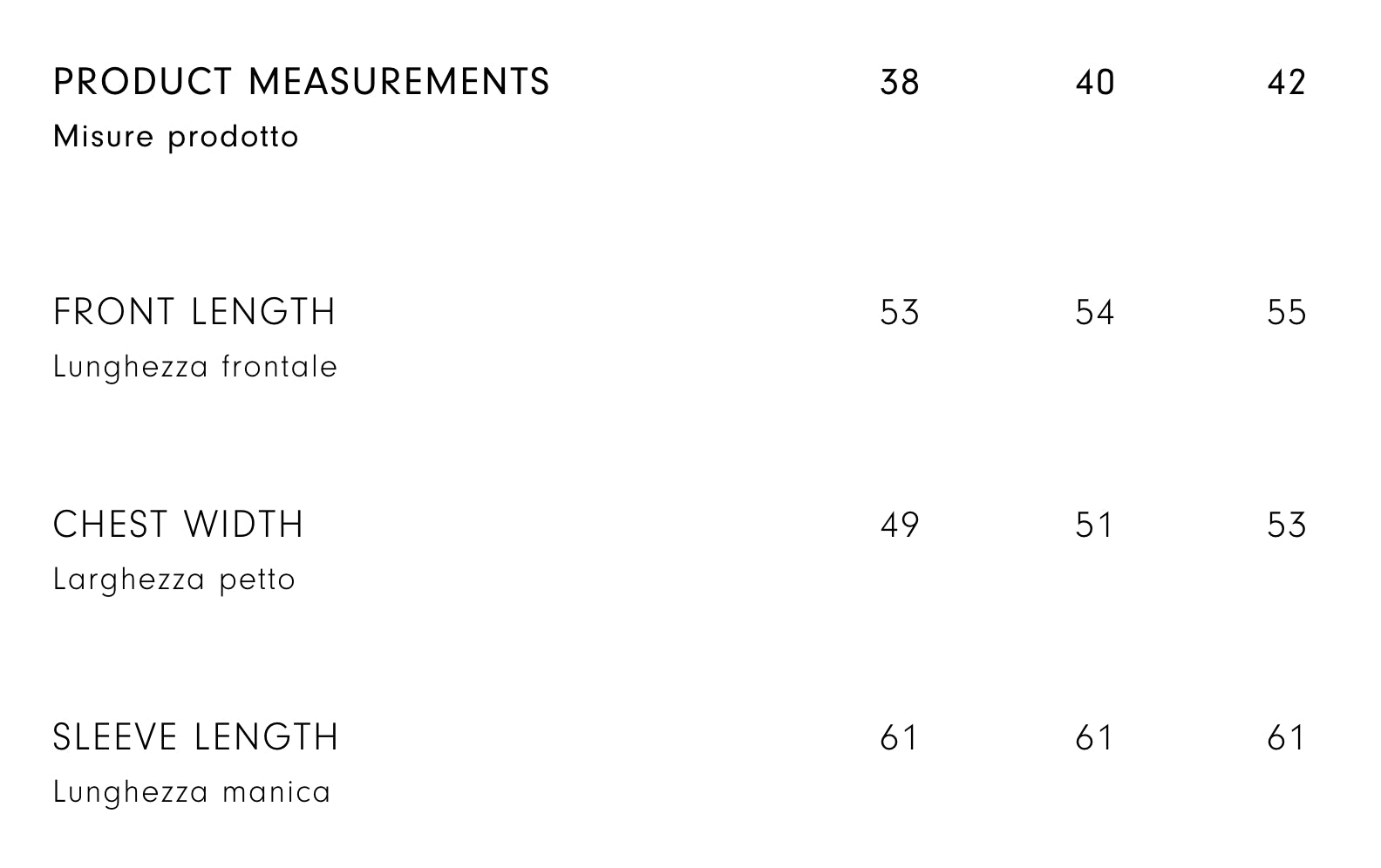Click the SLEEVE LENGTH row label
Screen dimensions: 1381x868
195,737
